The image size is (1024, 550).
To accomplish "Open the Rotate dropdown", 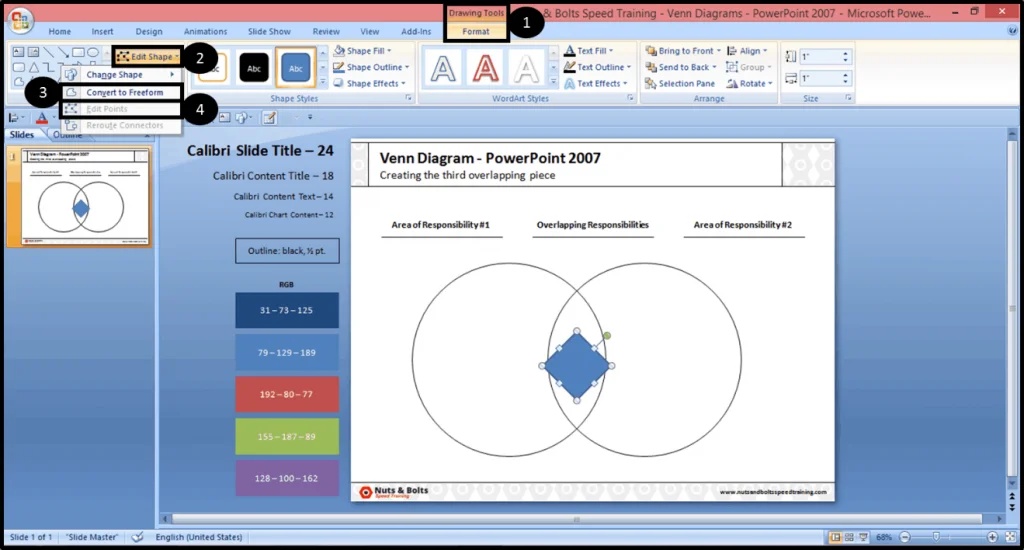I will [750, 84].
